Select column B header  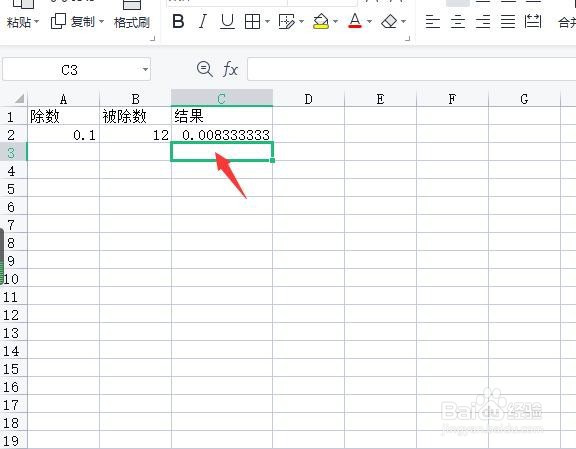tap(136, 99)
